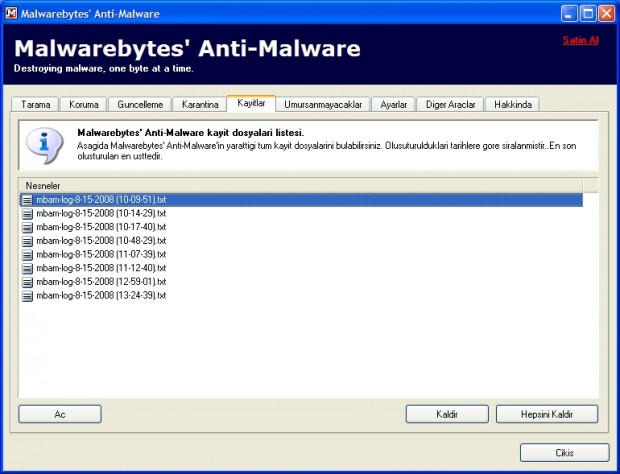Click file icon of mbam-log-8-15-2008 (12-59-01).txt
This screenshot has width=620, height=474.
coord(27,282)
